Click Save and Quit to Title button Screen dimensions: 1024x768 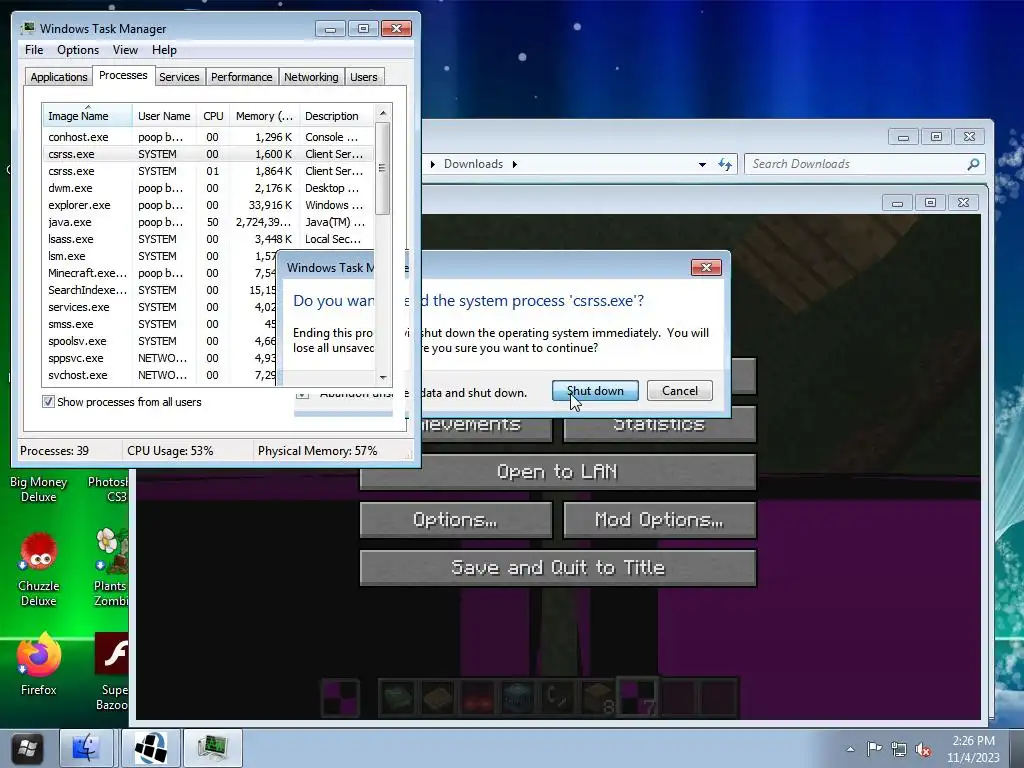click(558, 568)
